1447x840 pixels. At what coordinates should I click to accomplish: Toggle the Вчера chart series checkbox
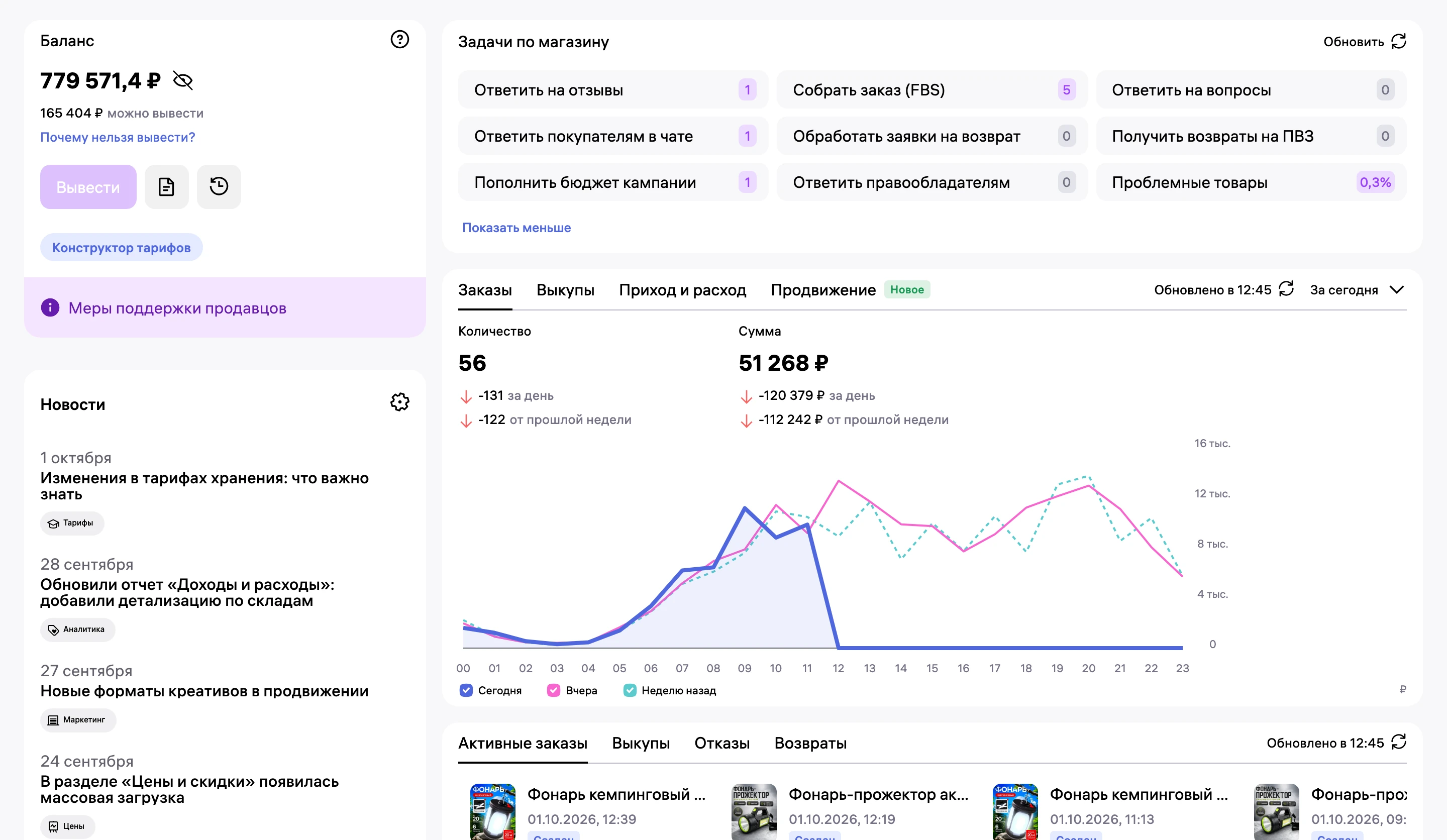point(554,690)
